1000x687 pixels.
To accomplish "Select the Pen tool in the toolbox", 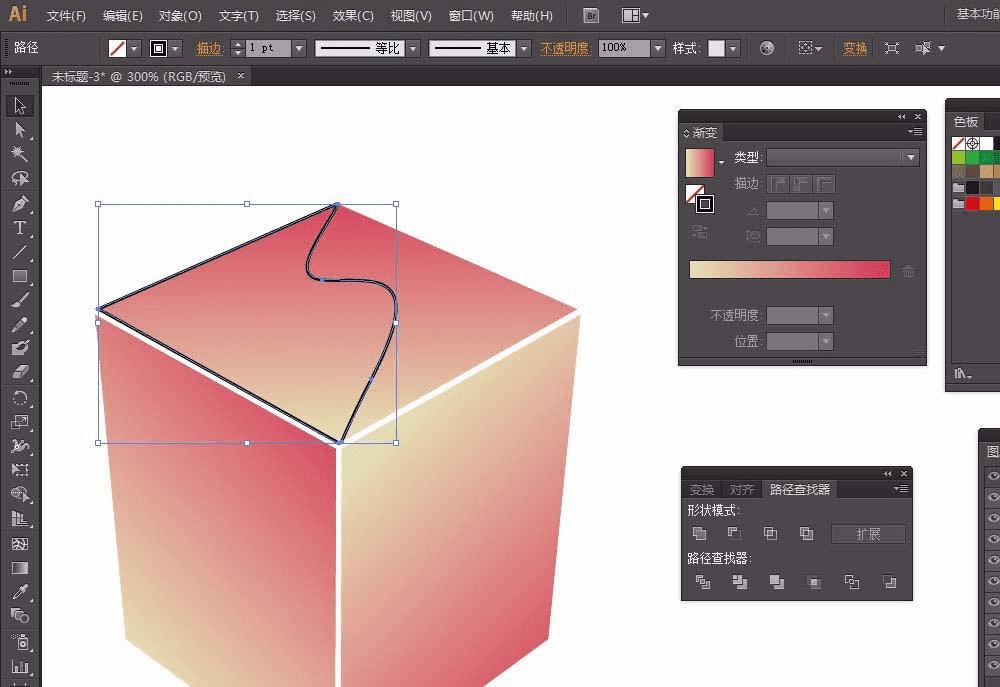I will (x=19, y=203).
